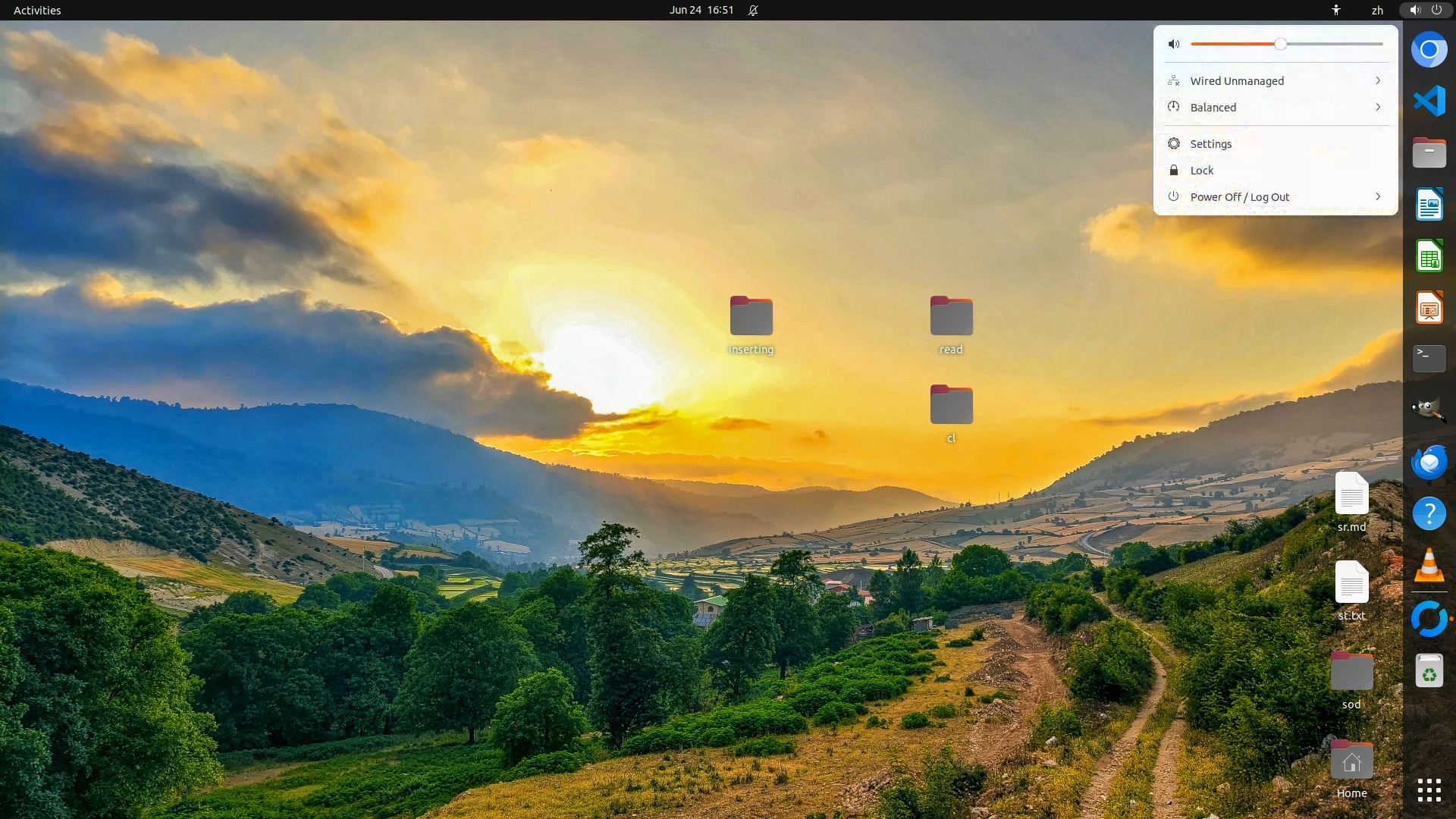Click the volume slider track
1456x819 pixels.
[1335, 44]
